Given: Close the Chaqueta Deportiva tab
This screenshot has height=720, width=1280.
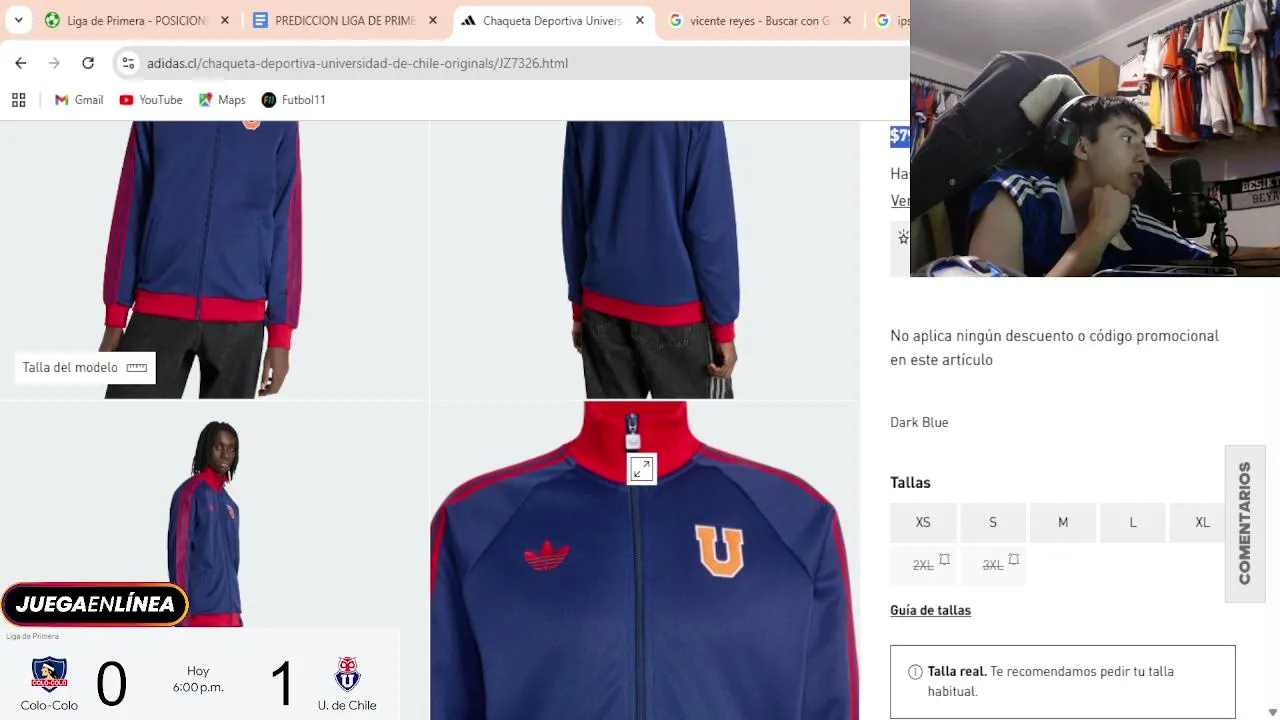Looking at the screenshot, I should [640, 20].
